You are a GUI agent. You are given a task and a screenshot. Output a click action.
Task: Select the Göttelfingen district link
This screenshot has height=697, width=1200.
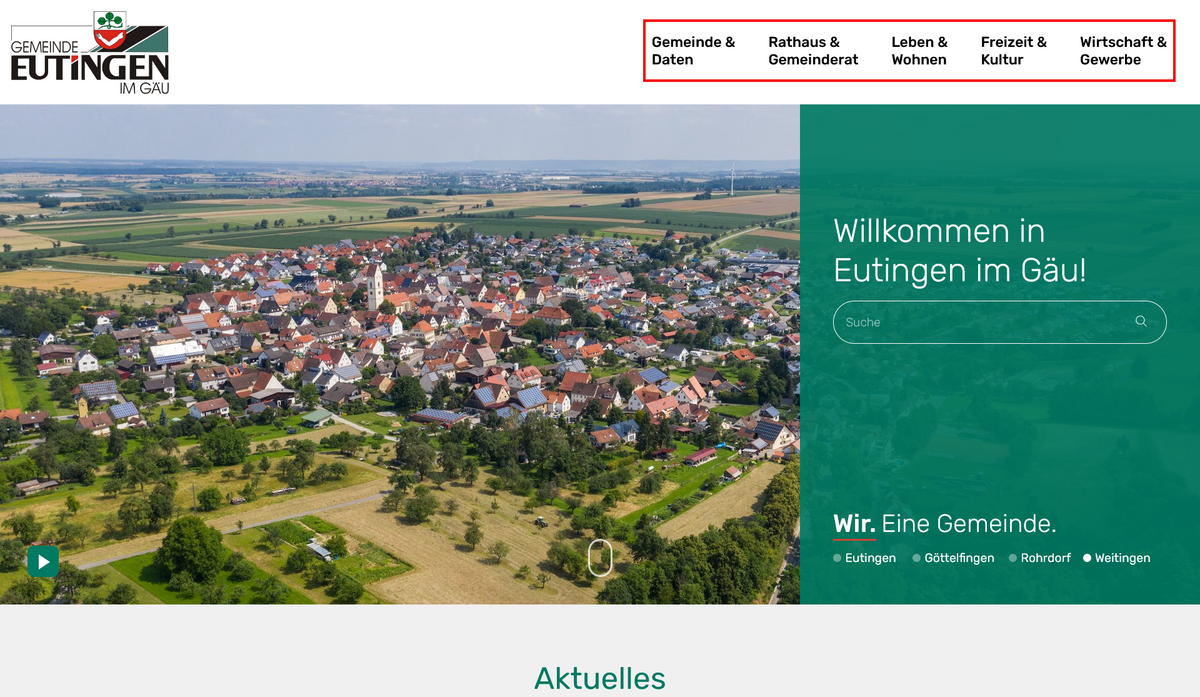click(x=953, y=558)
